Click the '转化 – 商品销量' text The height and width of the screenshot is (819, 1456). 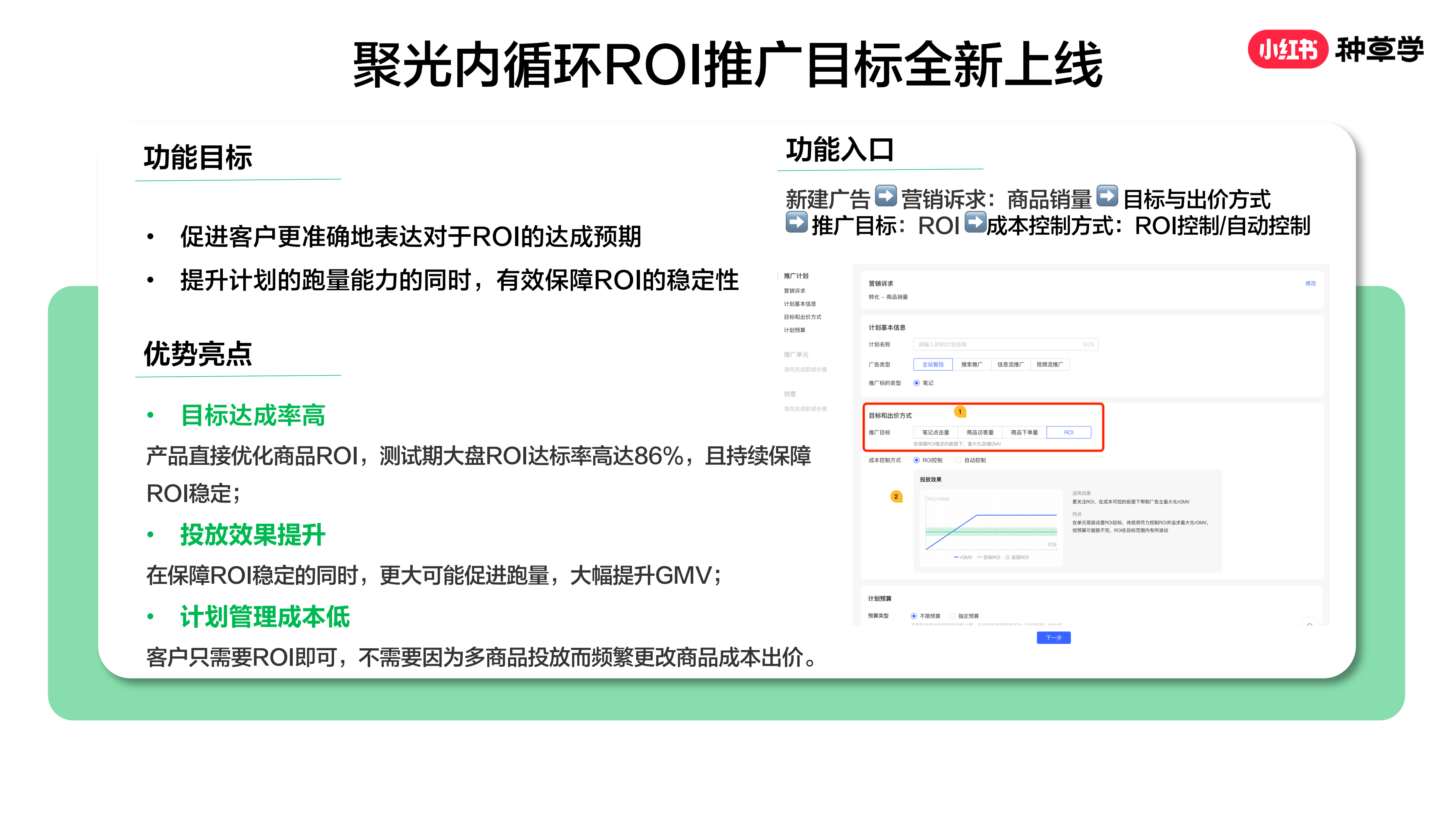[x=888, y=297]
